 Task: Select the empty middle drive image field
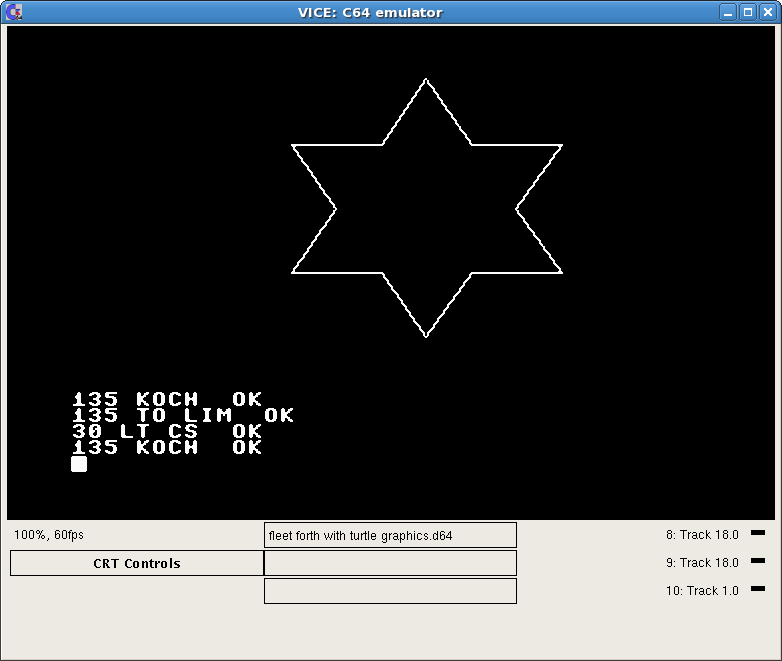(x=390, y=563)
